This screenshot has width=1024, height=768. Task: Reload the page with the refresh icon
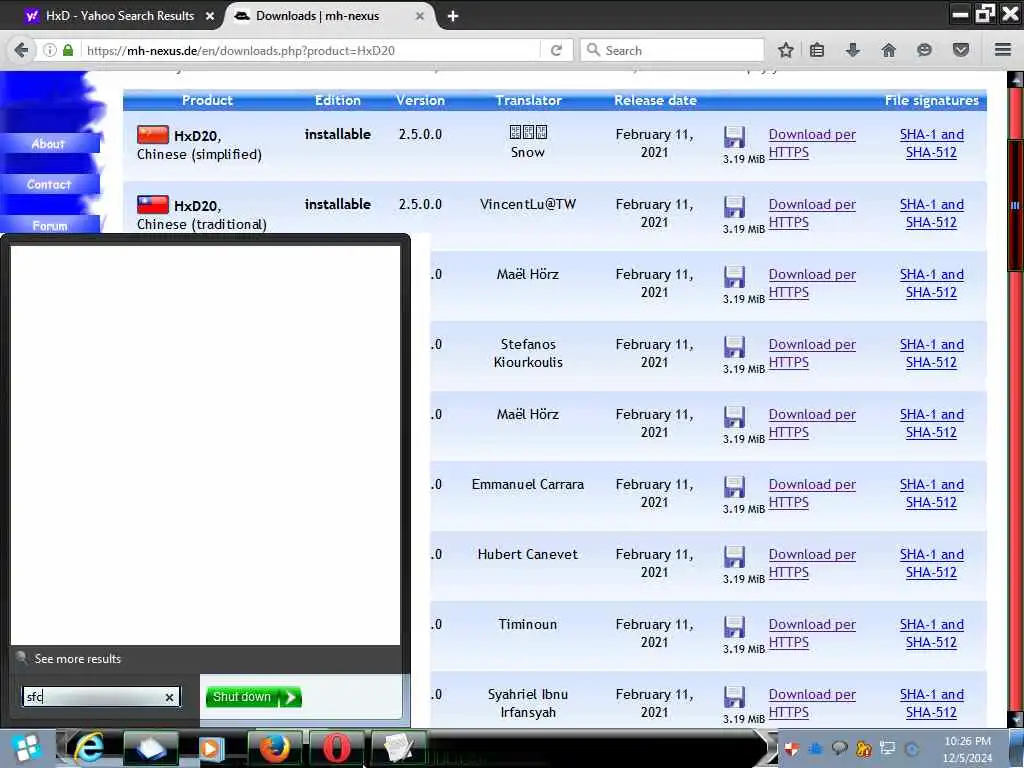click(x=556, y=50)
